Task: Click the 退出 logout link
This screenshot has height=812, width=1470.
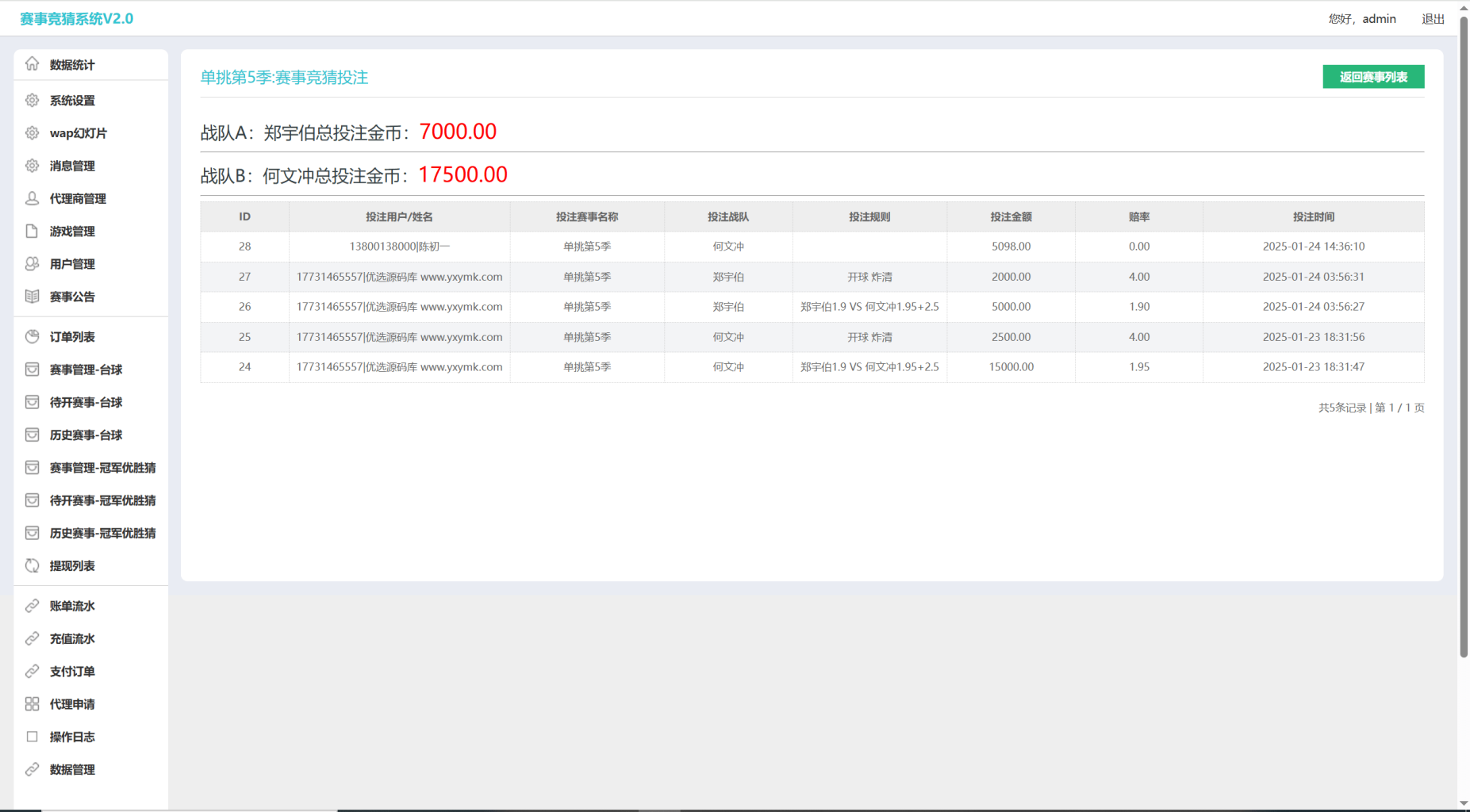Action: [x=1433, y=19]
